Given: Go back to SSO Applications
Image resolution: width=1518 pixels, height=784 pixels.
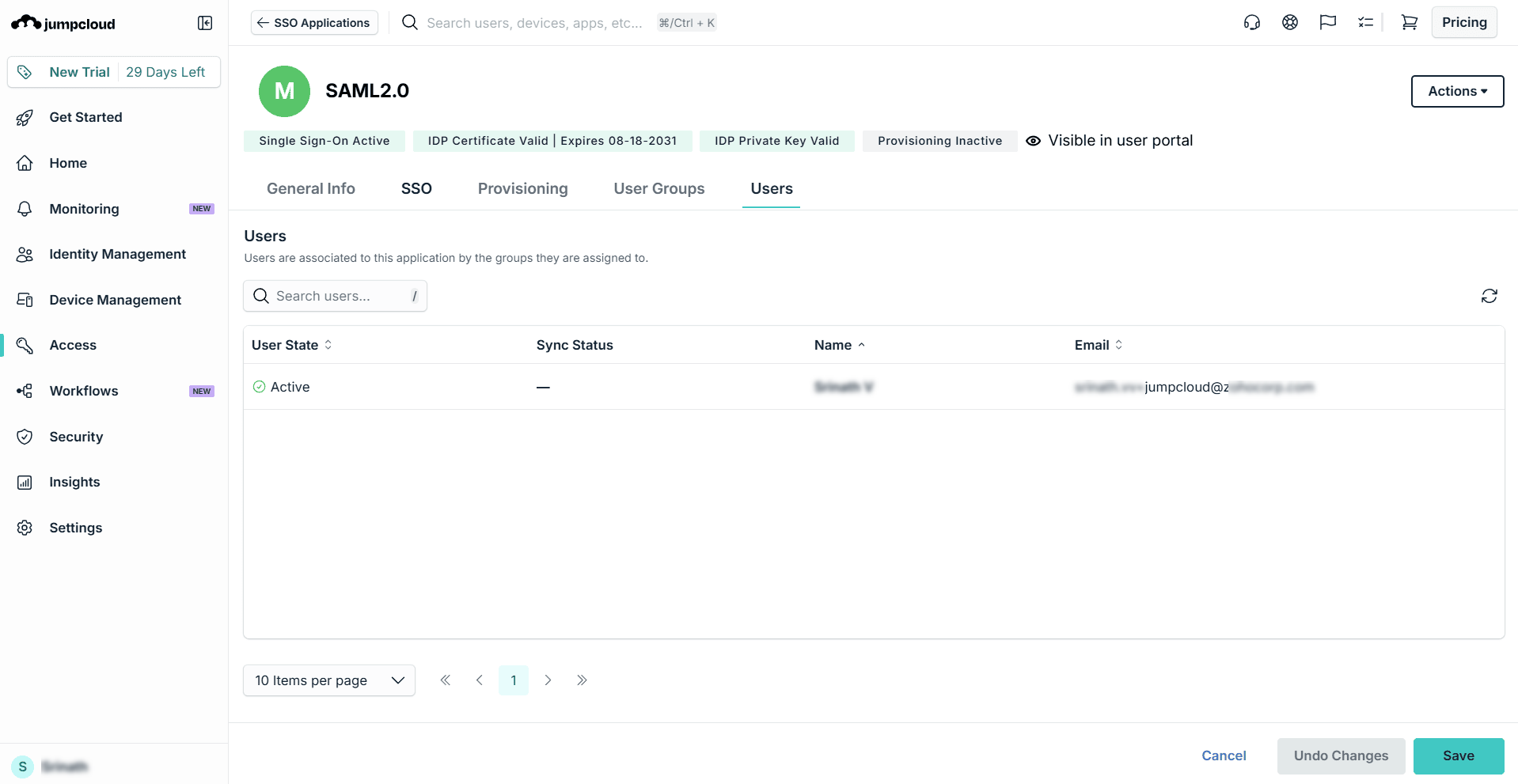Looking at the screenshot, I should [x=314, y=23].
